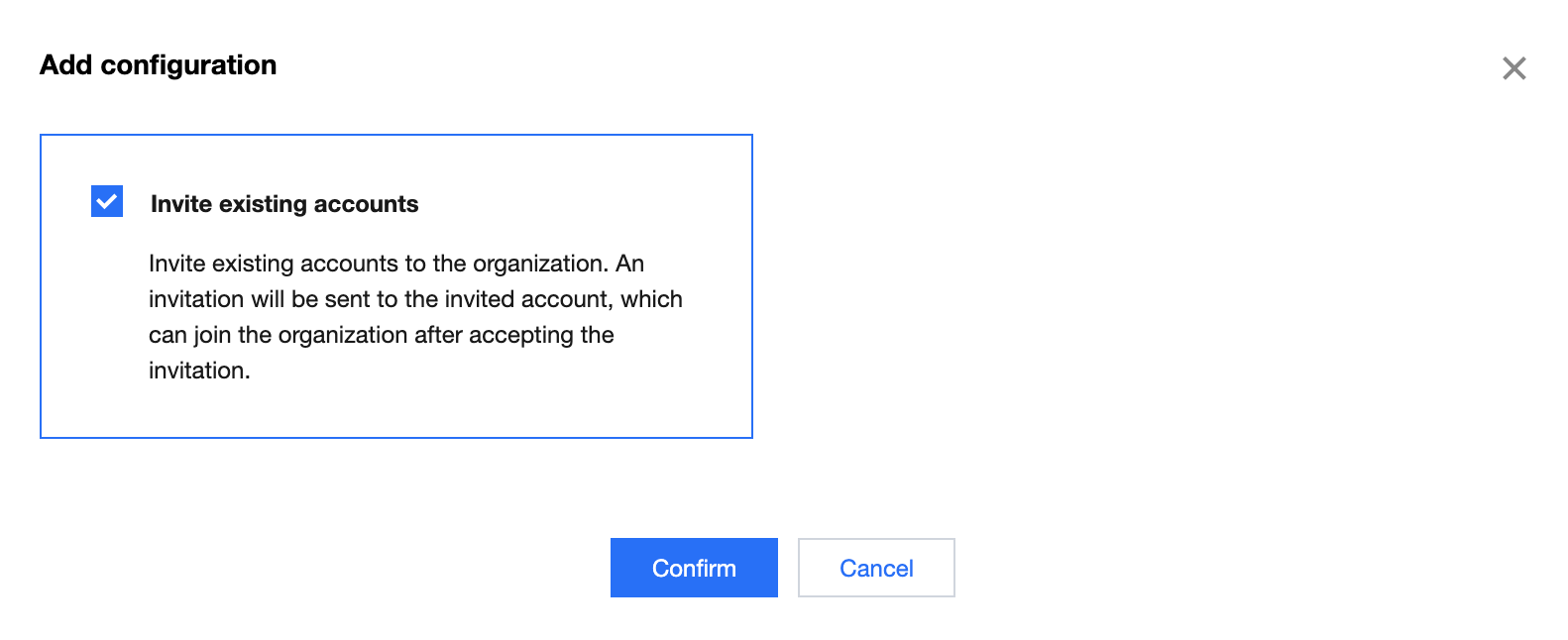Toggle the blue checkmark box
Viewport: 1568px width, 640px height.
point(107,201)
